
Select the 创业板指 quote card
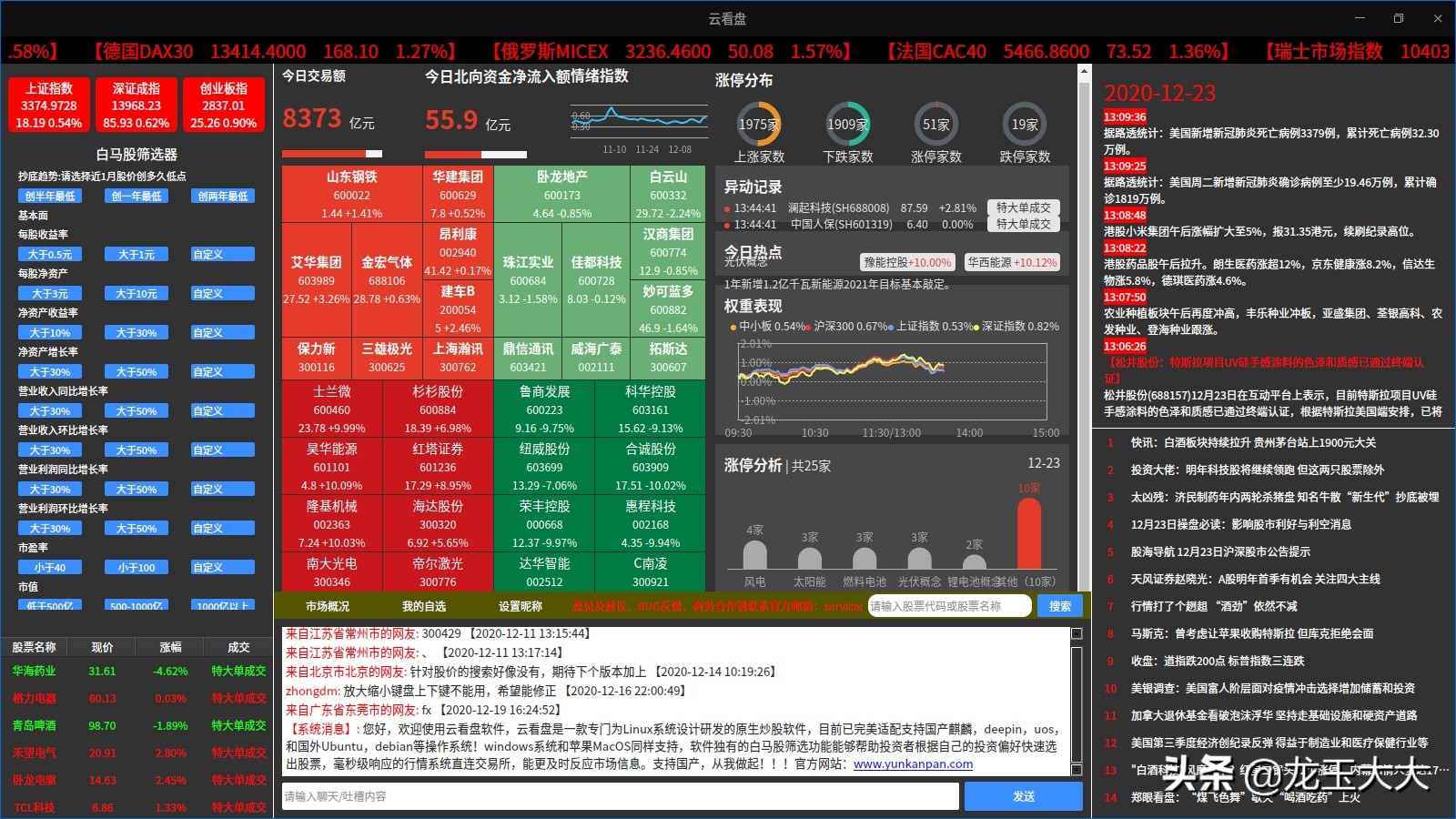point(221,103)
